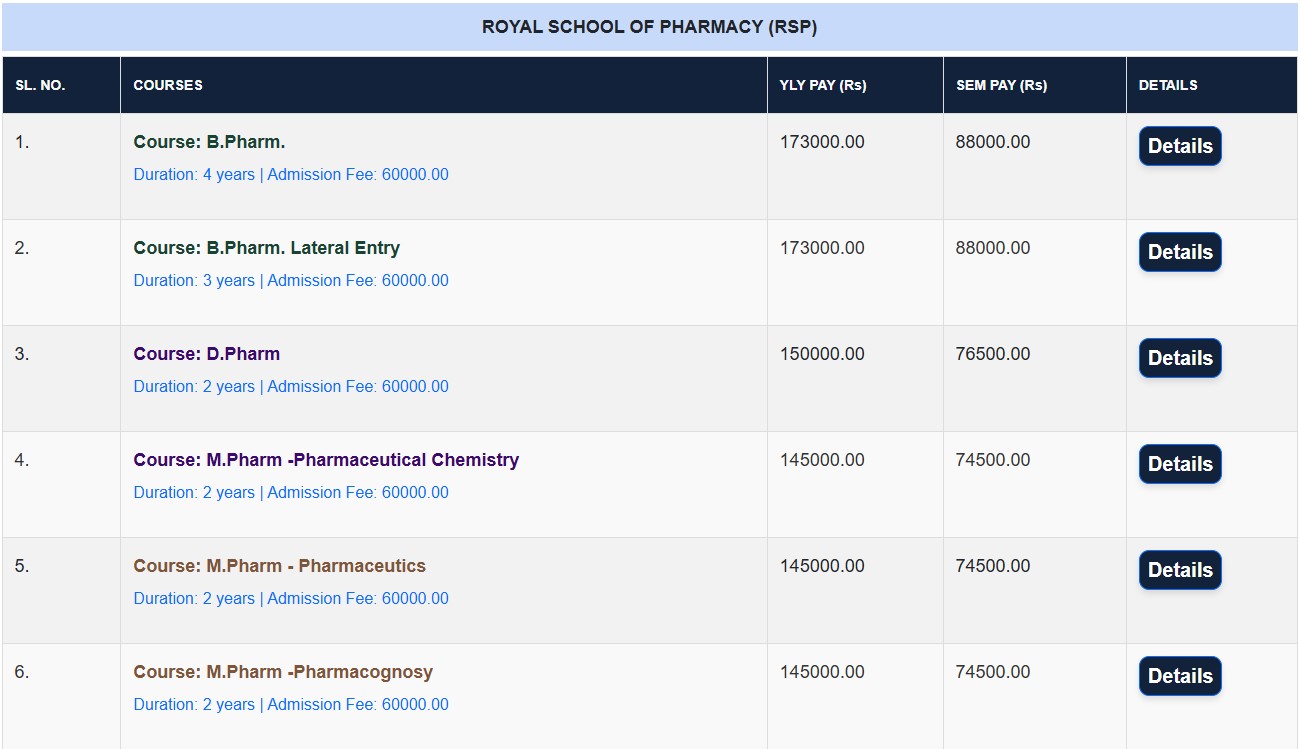Click Details button for B.Pharm. Lateral Entry
This screenshot has width=1300, height=749.
1180,252
